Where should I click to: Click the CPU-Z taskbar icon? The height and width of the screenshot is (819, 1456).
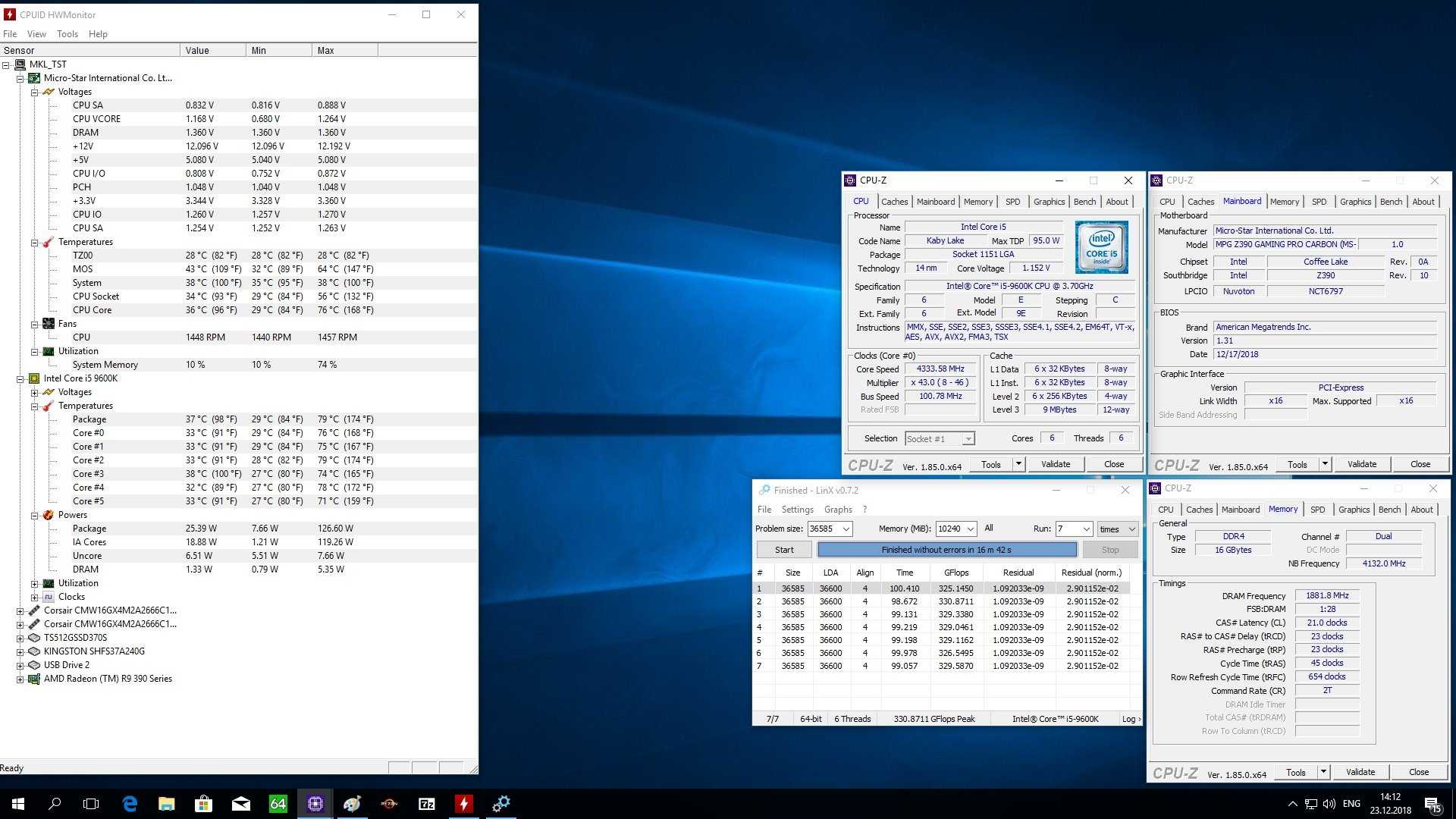[x=315, y=804]
